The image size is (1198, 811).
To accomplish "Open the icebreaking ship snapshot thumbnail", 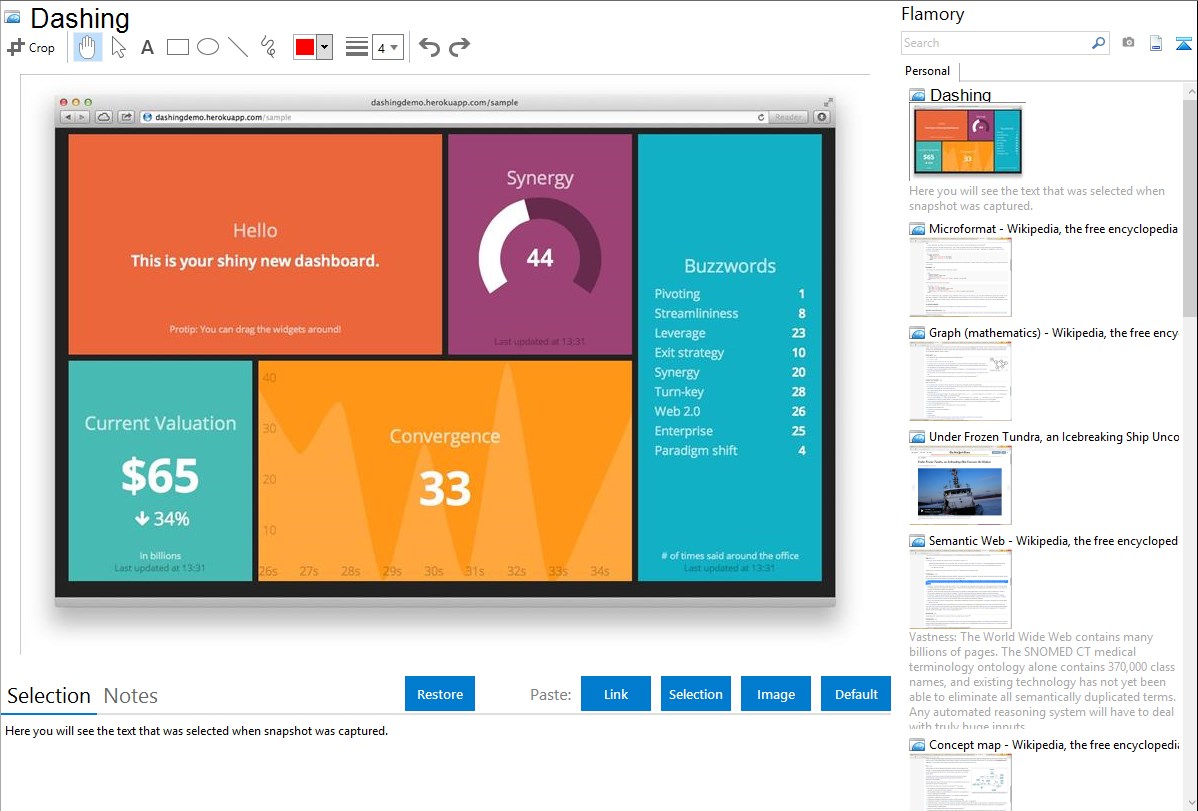I will 960,485.
